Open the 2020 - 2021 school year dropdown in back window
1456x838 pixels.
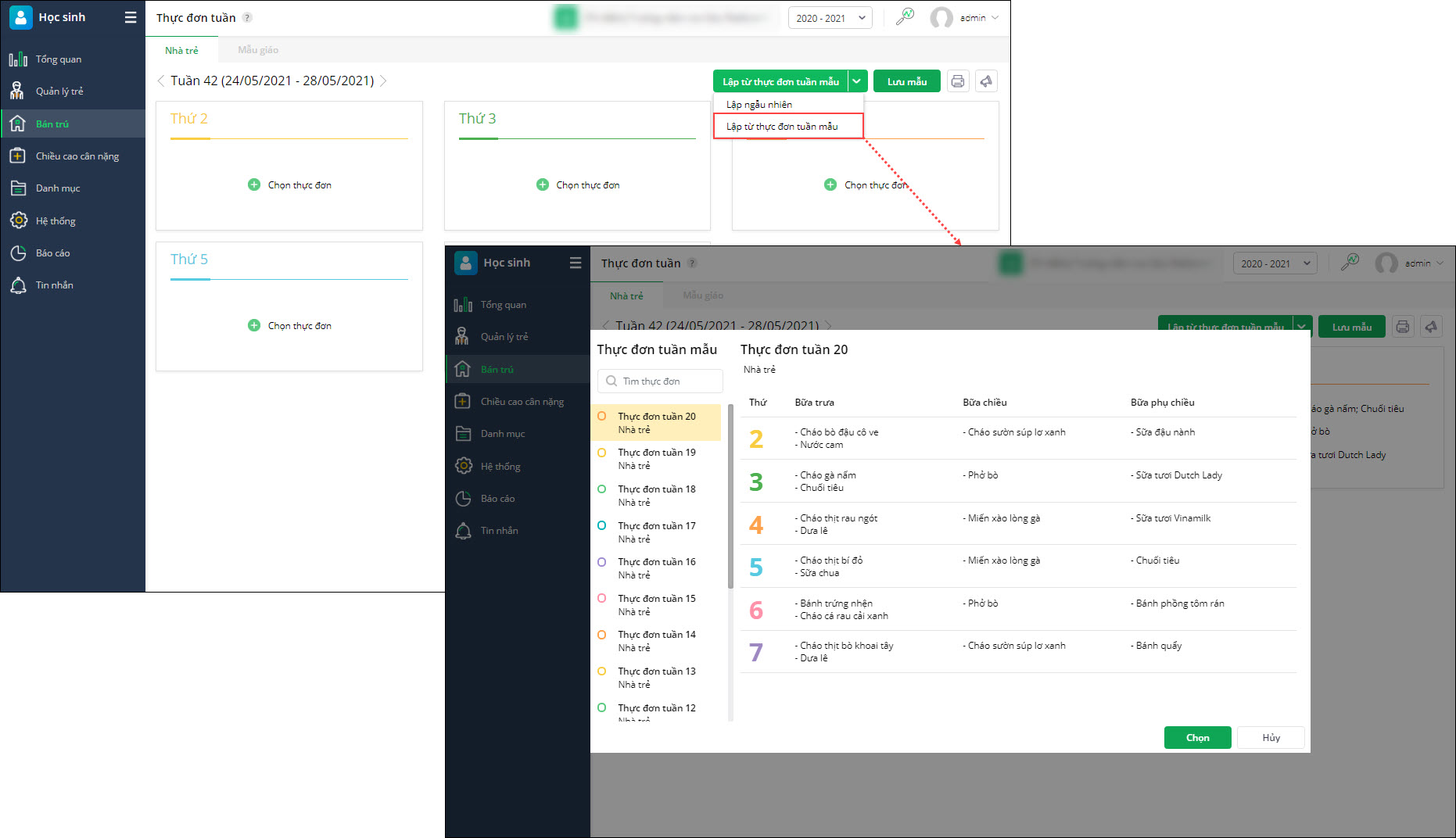[830, 18]
